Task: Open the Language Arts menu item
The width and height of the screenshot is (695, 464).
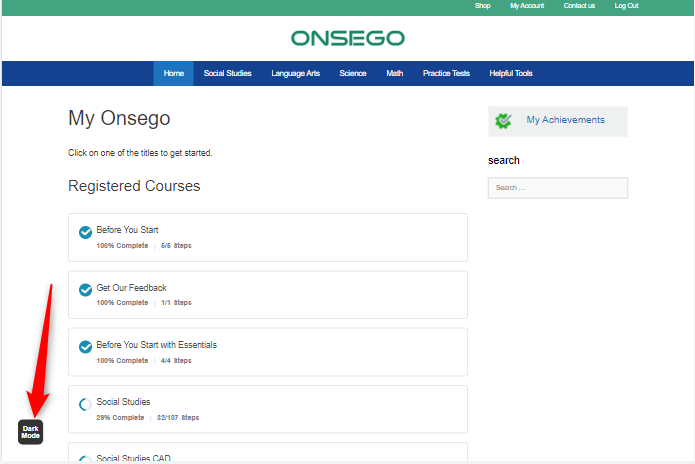Action: [295, 74]
